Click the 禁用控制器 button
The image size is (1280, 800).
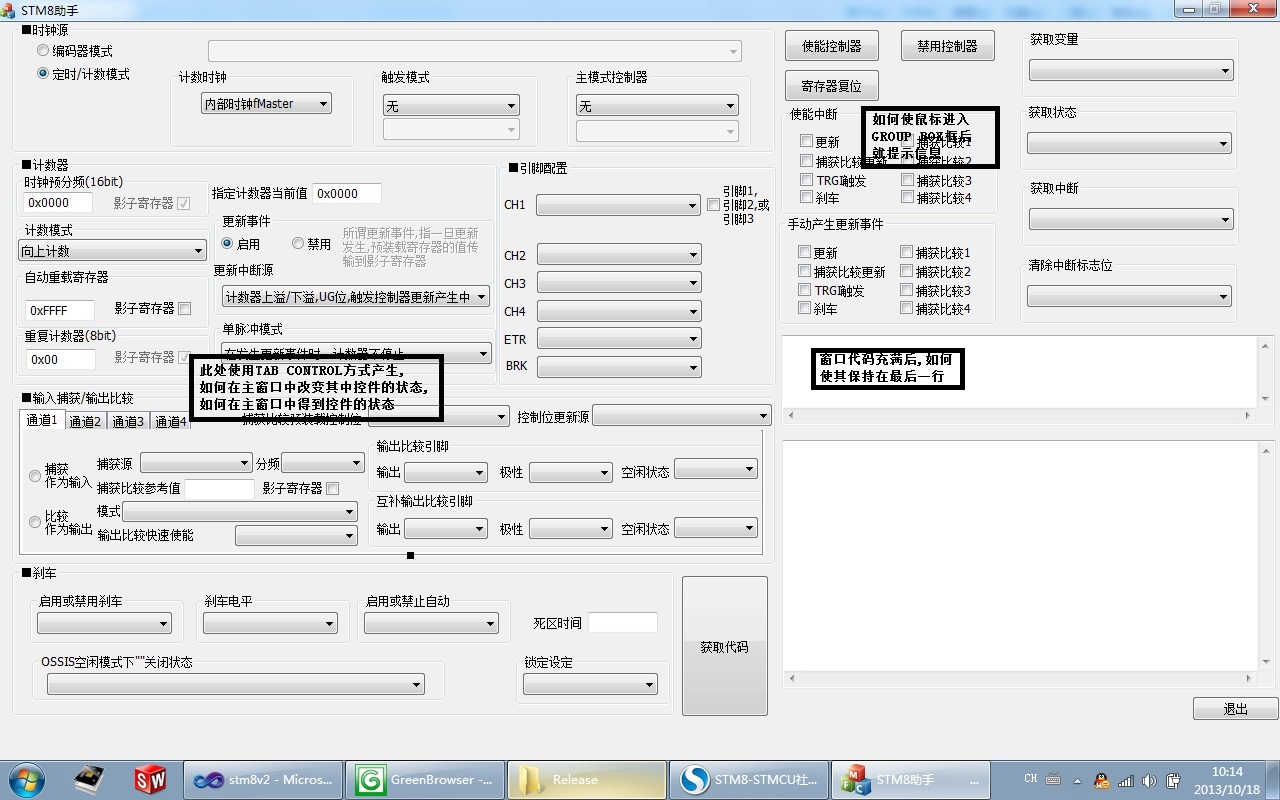(x=947, y=45)
